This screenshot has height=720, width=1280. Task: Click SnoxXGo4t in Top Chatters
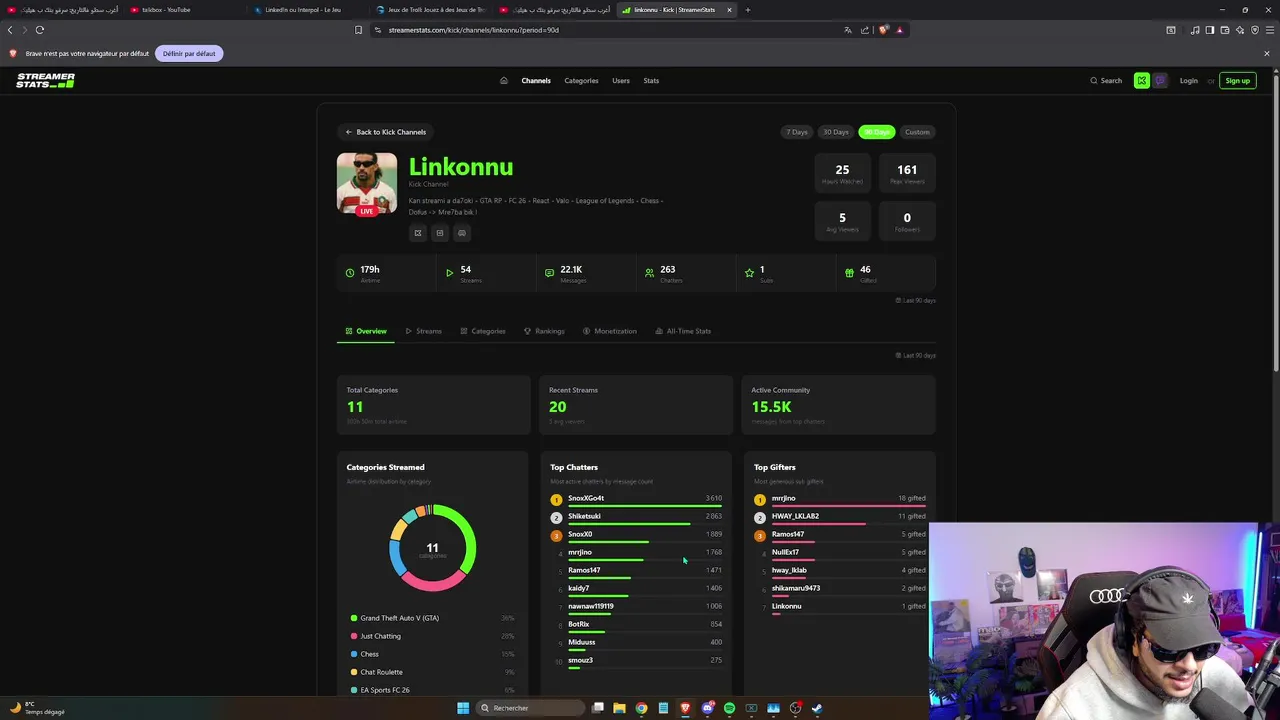(586, 498)
